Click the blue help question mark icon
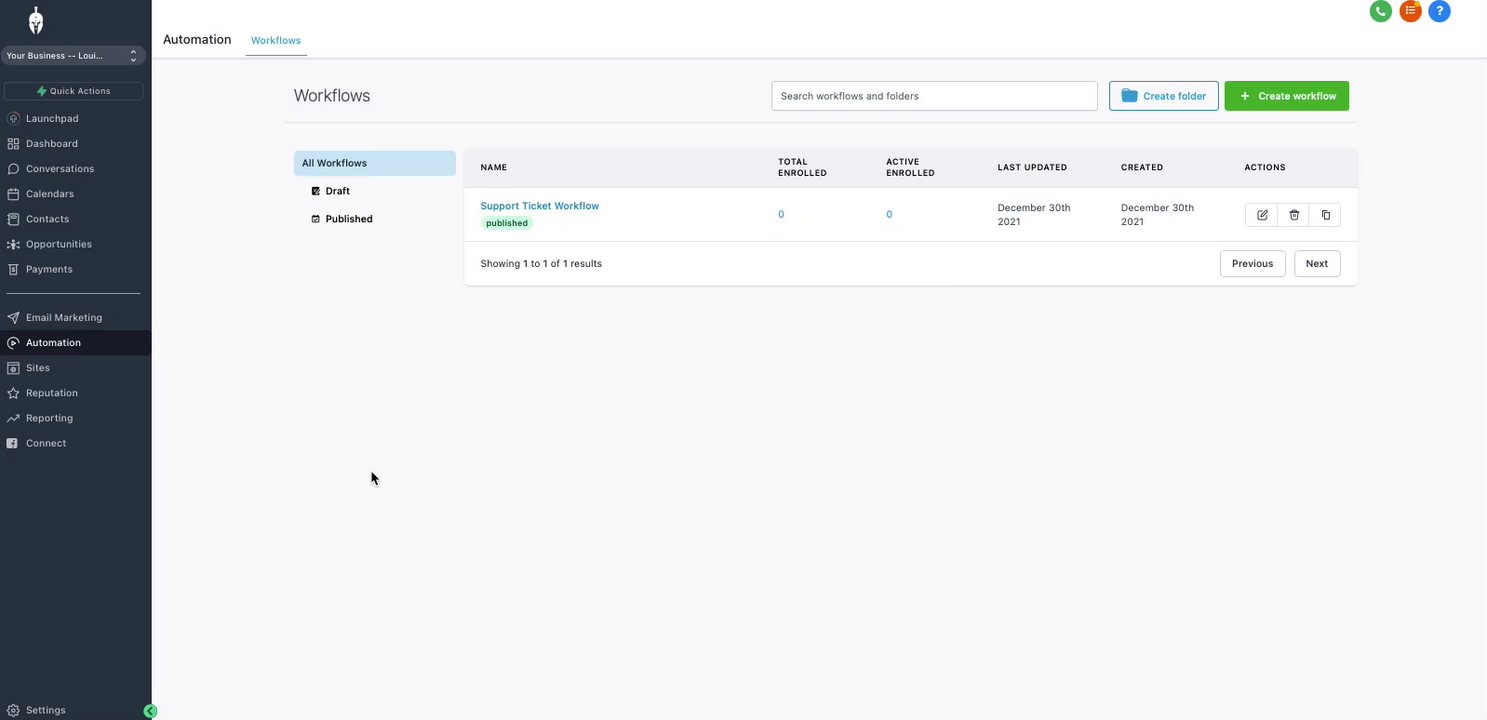Image resolution: width=1487 pixels, height=720 pixels. pos(1439,12)
